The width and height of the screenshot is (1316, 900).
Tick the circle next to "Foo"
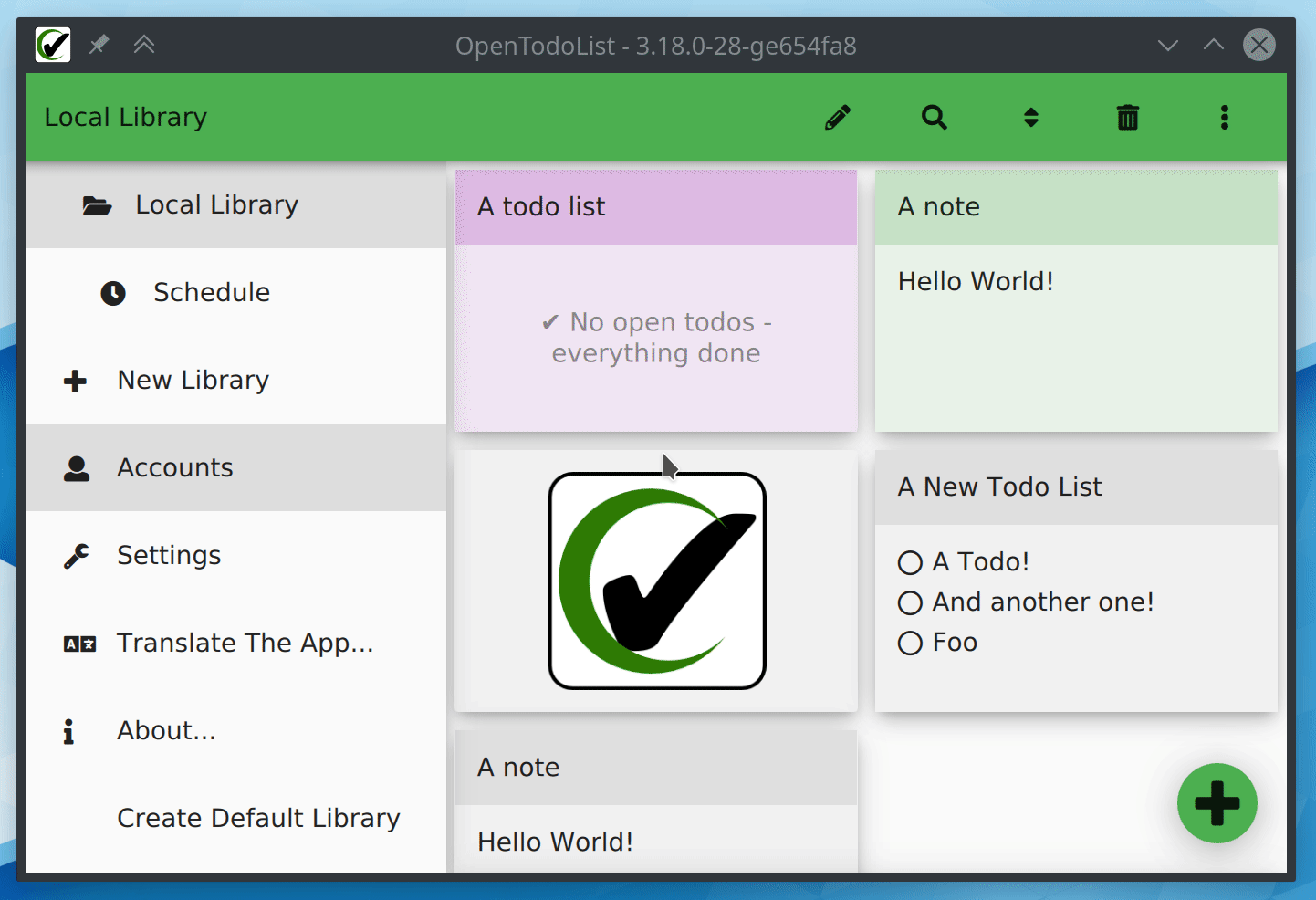coord(910,643)
